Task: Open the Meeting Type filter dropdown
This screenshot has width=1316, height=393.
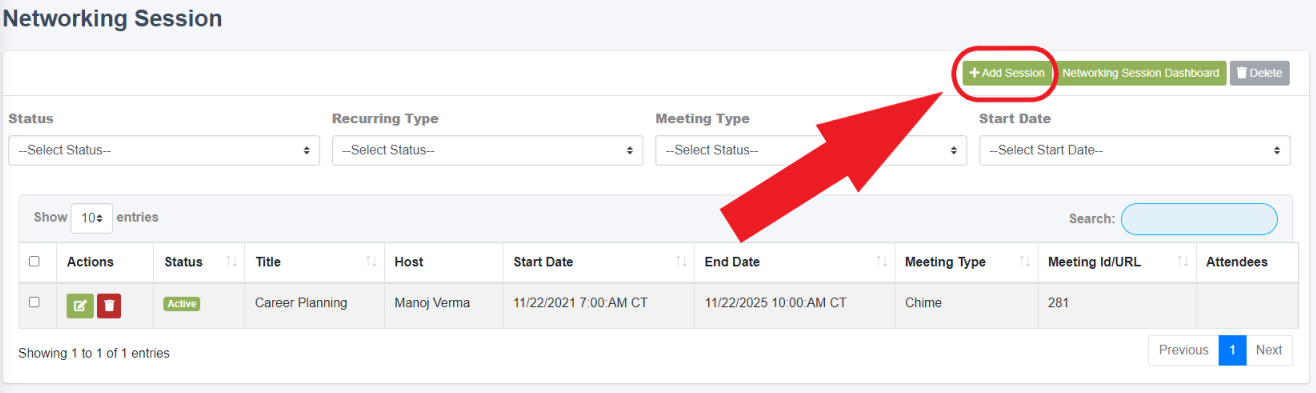Action: point(811,150)
